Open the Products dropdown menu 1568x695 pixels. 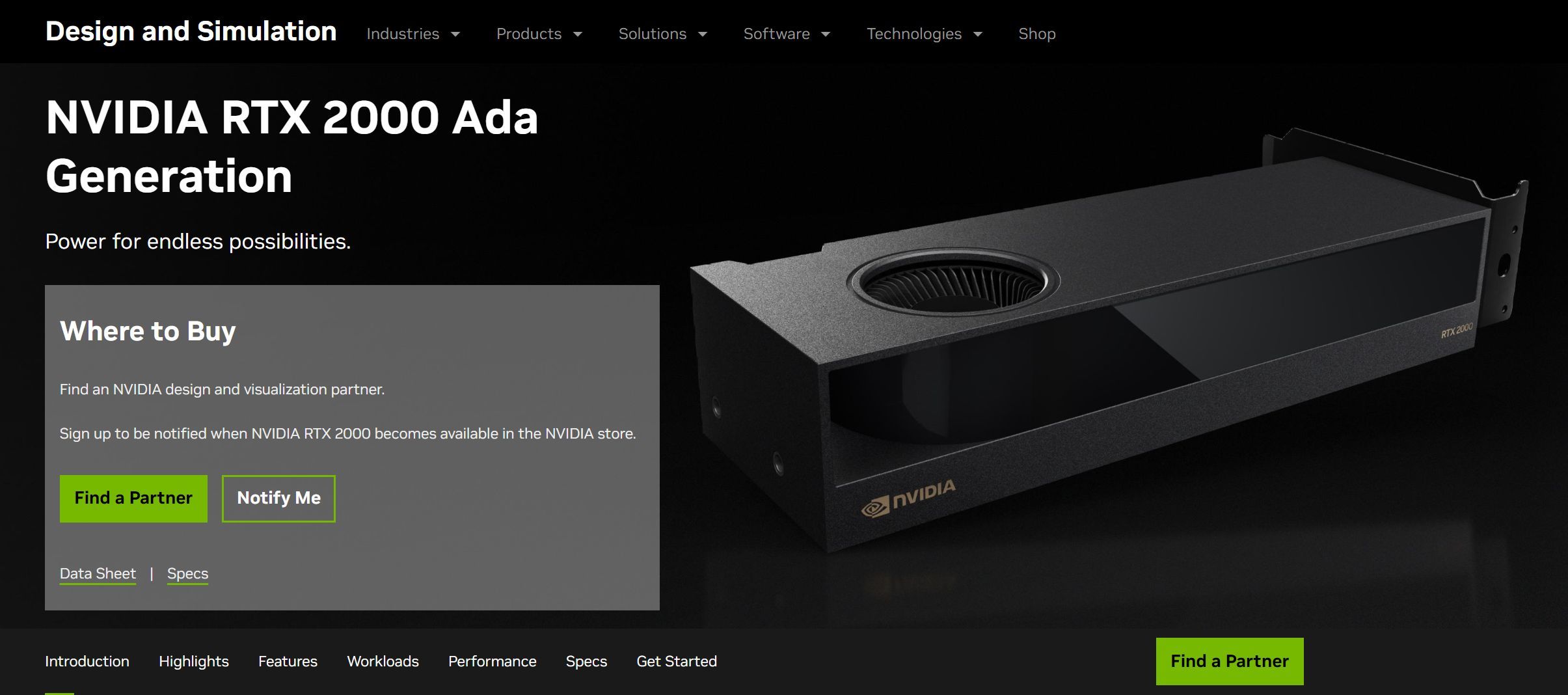[x=539, y=34]
